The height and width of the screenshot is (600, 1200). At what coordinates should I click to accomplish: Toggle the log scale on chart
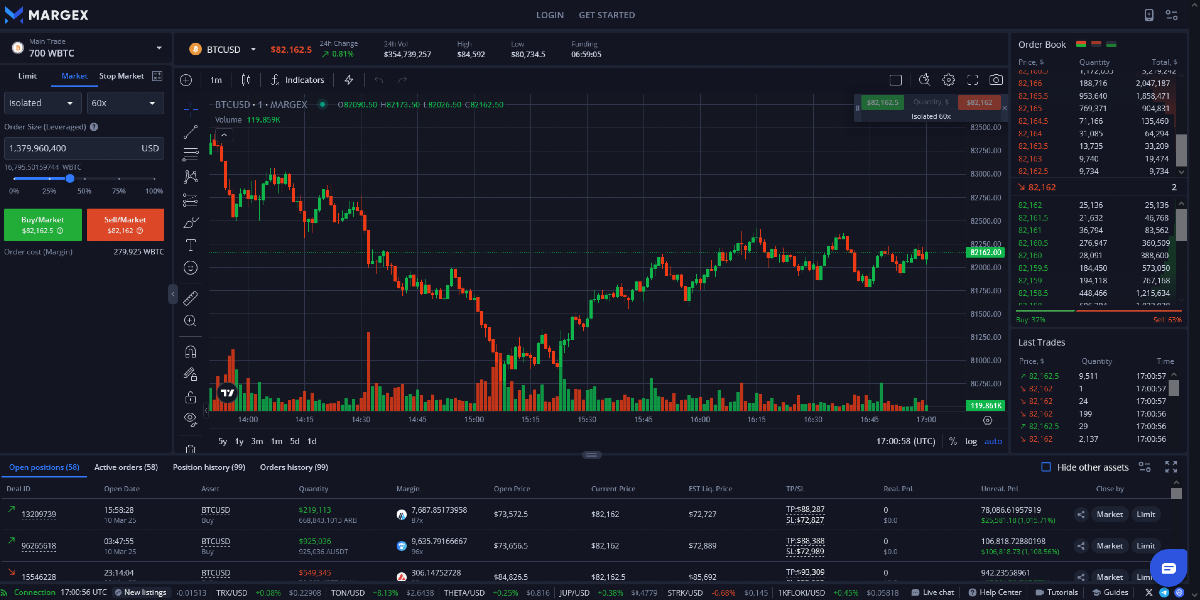pos(971,441)
